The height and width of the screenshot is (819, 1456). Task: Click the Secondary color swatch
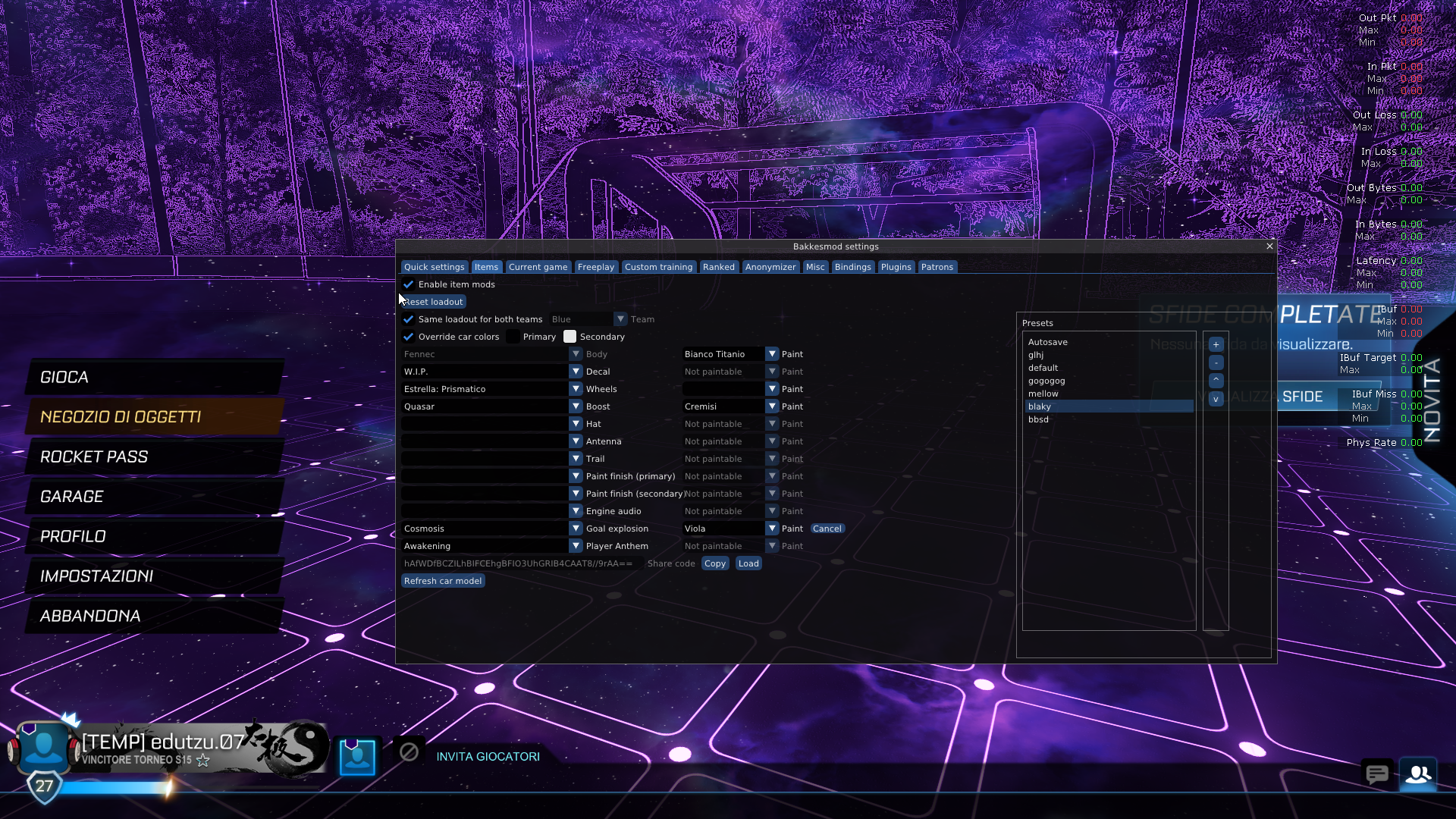click(x=570, y=337)
